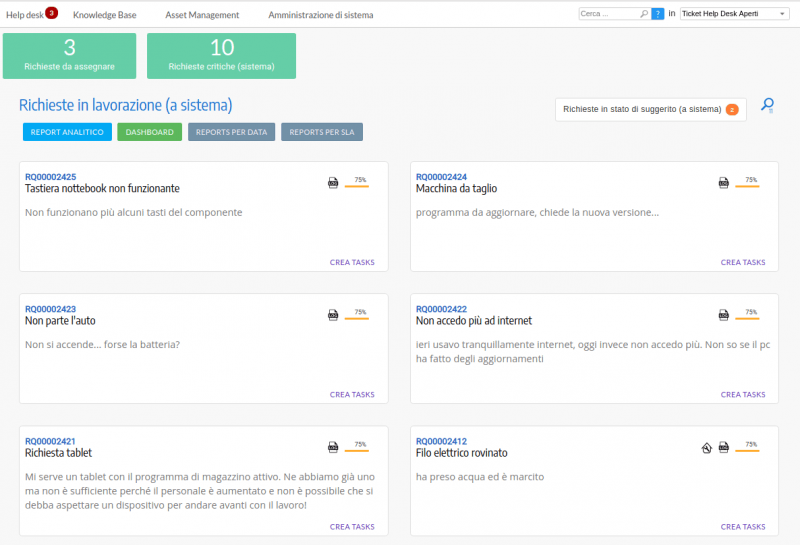Click description 'programma da aggiornare, chiede la nuova versione...'

pos(537,213)
